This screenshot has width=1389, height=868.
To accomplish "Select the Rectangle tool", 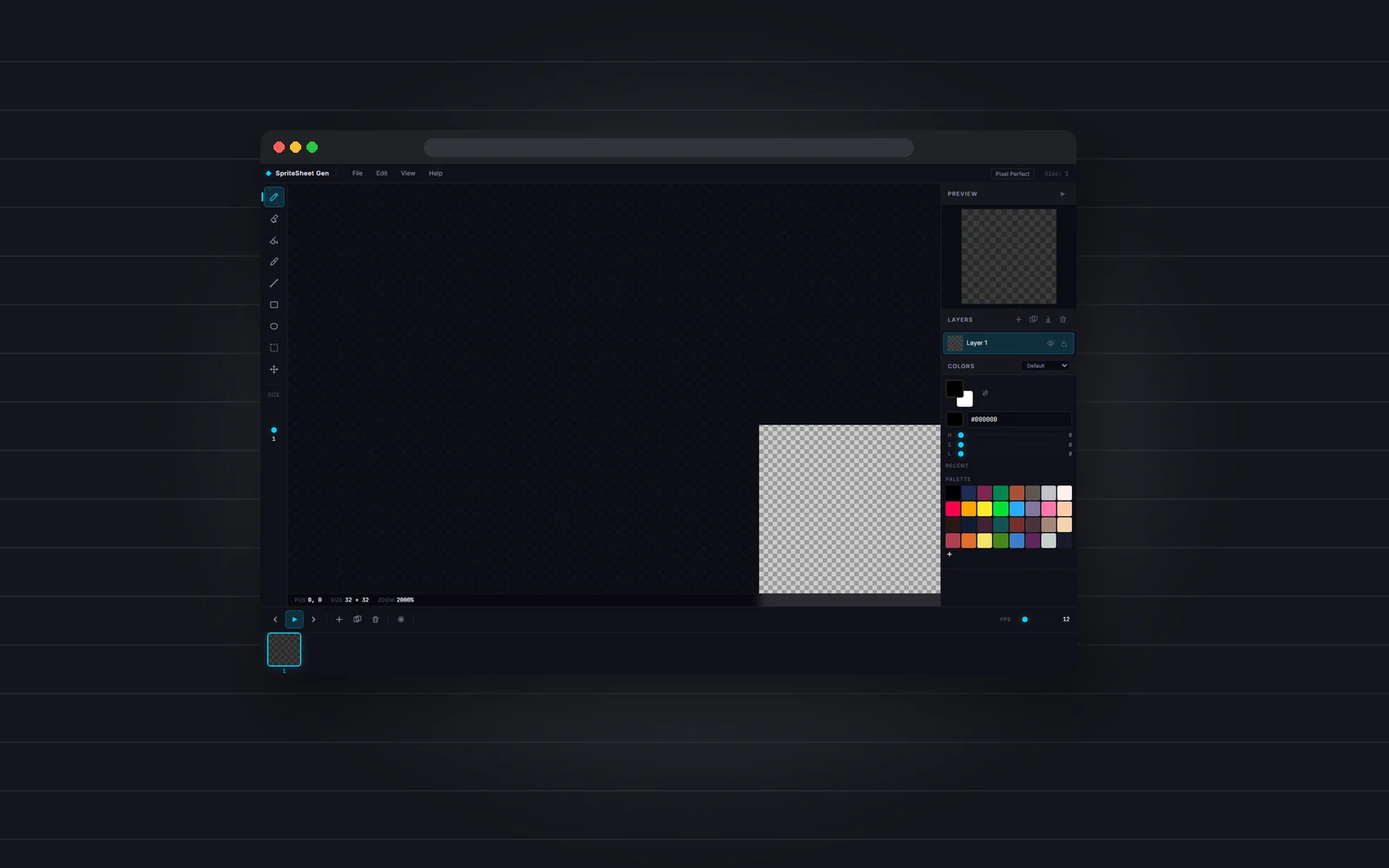I will click(273, 305).
